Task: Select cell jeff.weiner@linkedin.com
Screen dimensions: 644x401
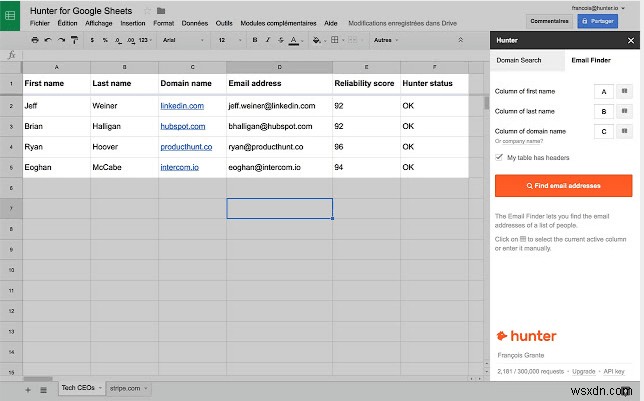Action: tap(279, 106)
